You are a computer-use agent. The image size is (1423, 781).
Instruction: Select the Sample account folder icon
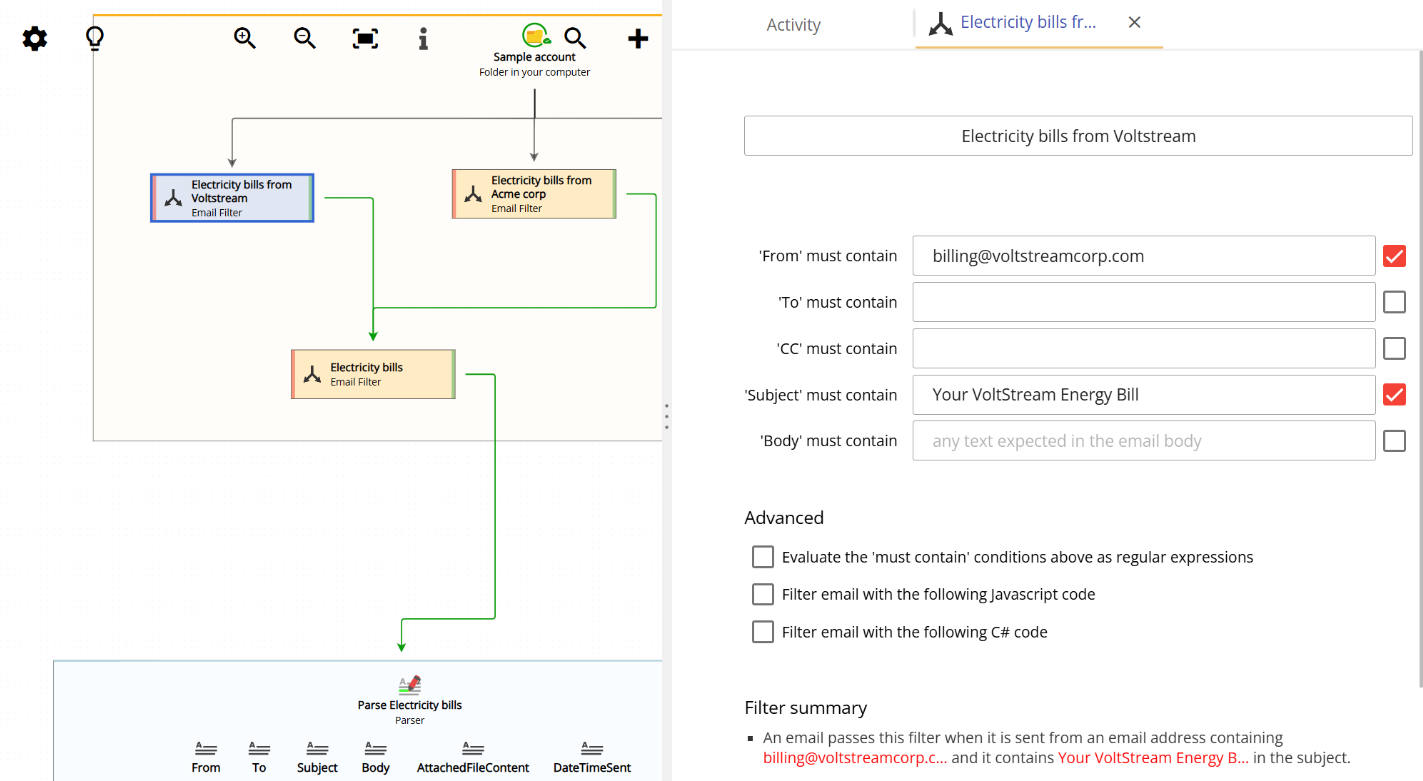[x=534, y=33]
